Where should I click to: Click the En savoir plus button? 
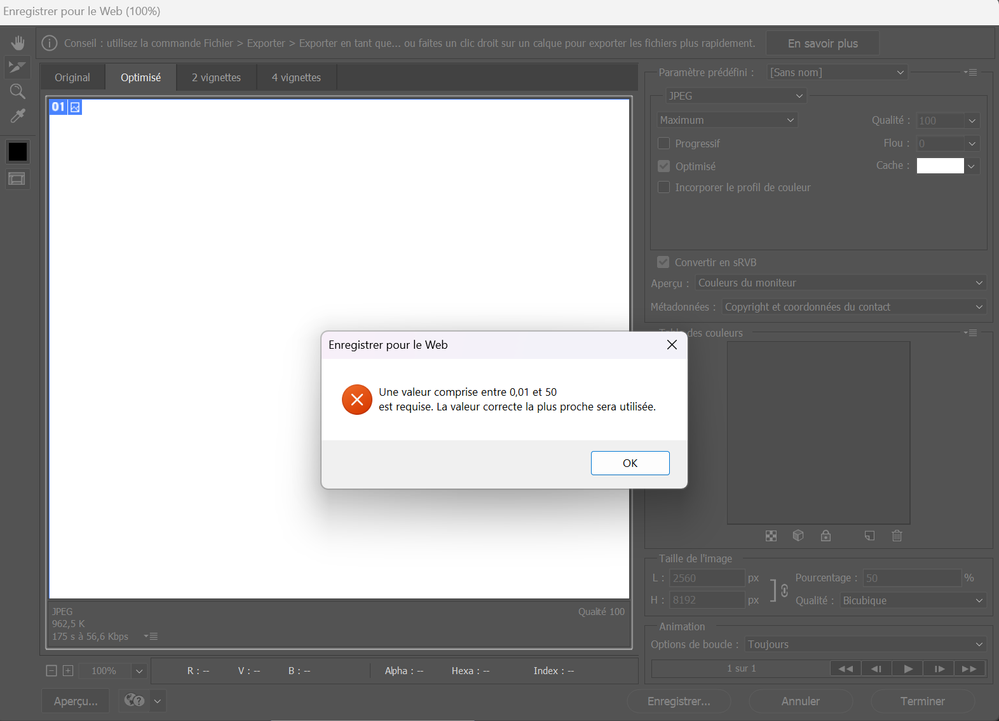[823, 43]
